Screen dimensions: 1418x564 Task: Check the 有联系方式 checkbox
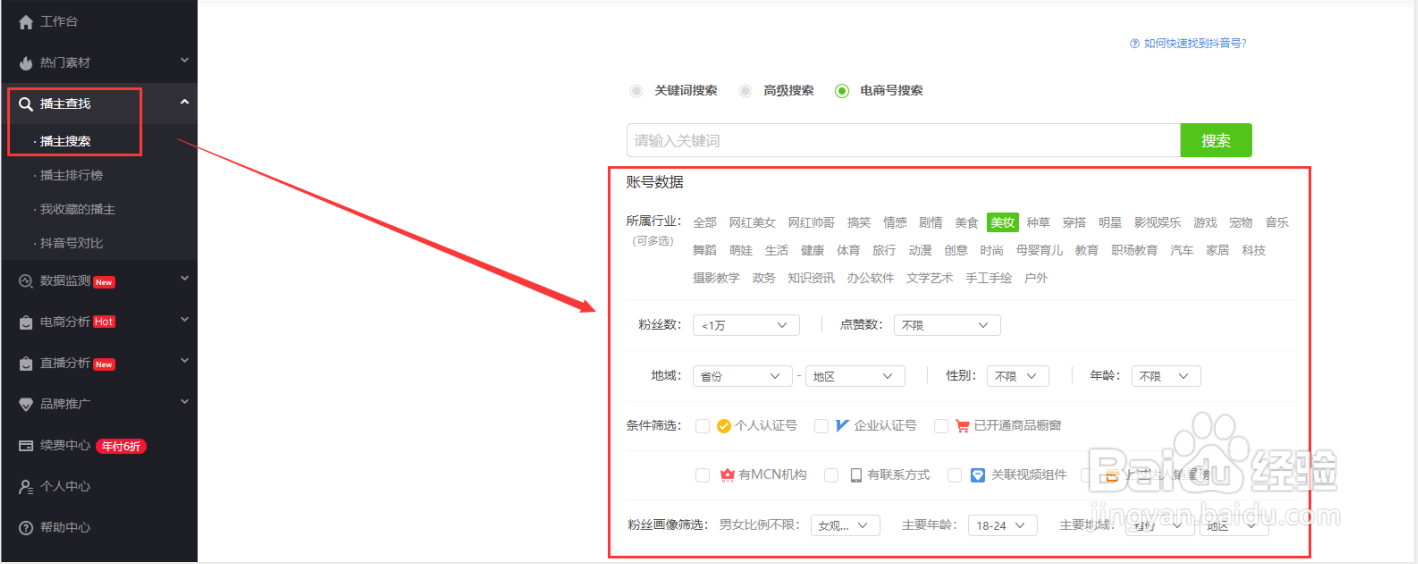tap(831, 475)
